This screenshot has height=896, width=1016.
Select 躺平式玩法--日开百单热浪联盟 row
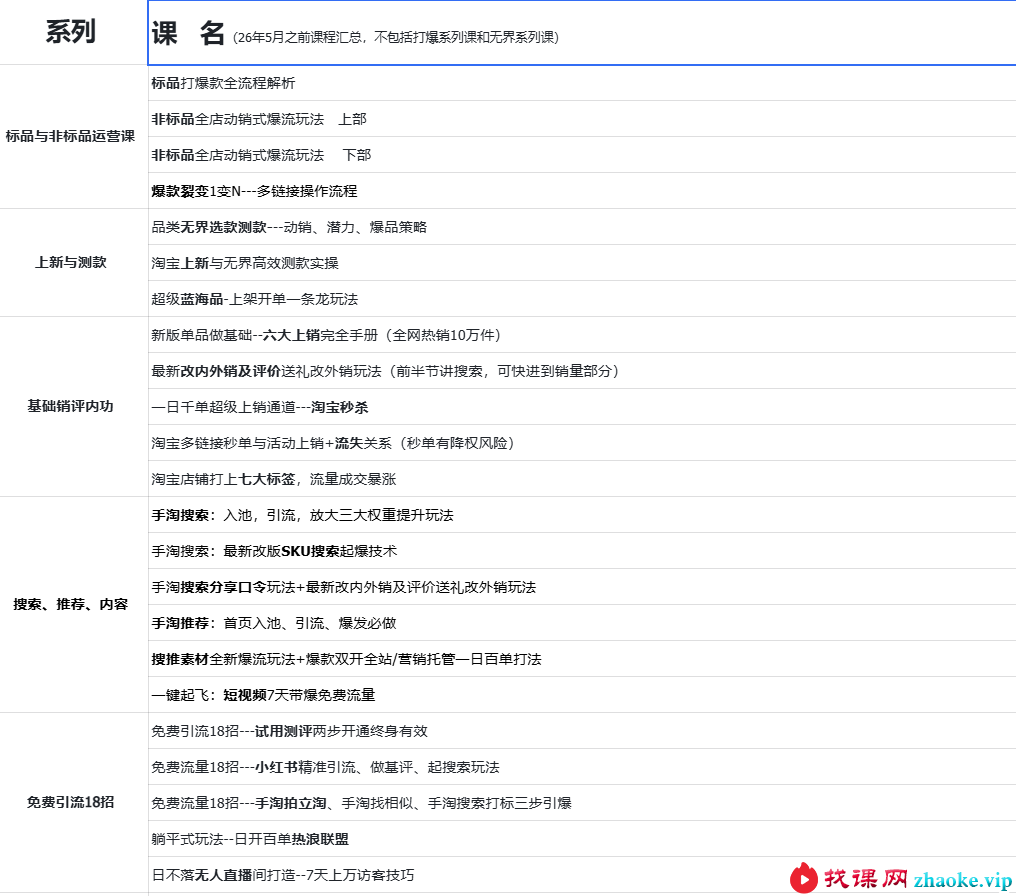tap(582, 839)
